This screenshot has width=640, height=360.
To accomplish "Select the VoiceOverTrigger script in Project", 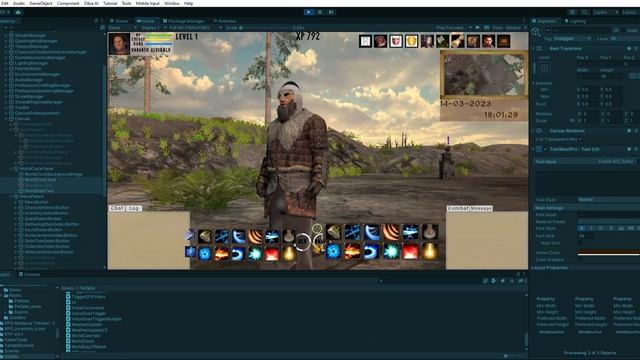I will [89, 313].
